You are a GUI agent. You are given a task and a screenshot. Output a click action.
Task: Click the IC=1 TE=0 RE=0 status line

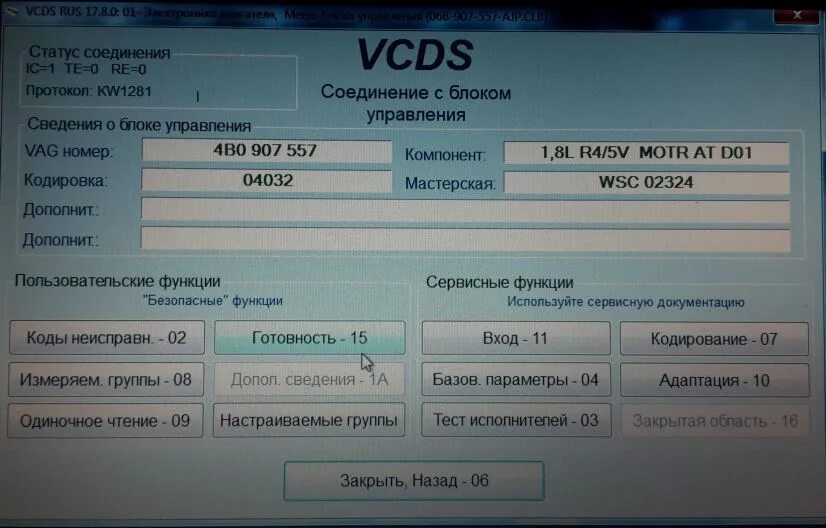86,69
